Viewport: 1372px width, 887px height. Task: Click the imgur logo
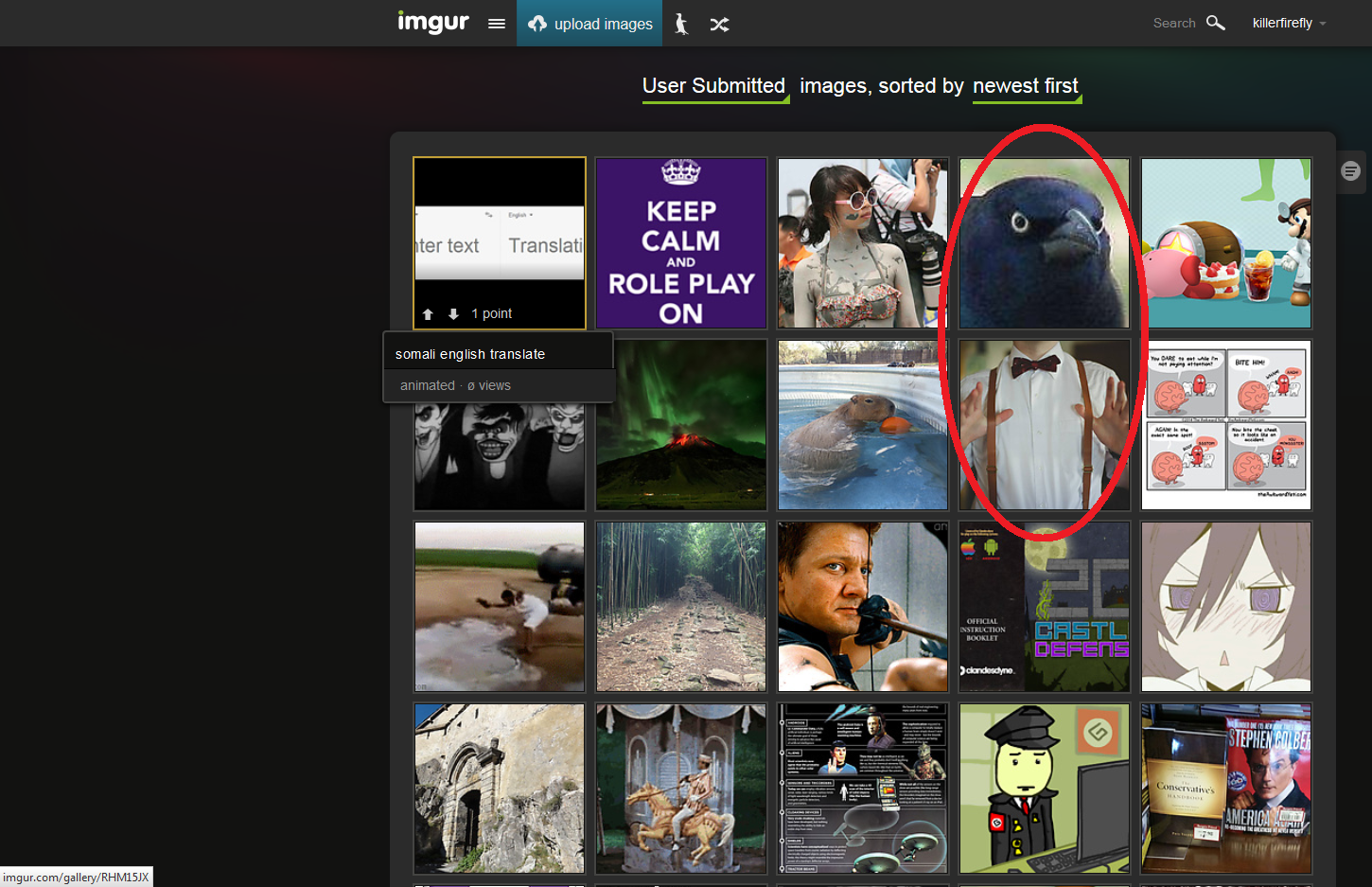pyautogui.click(x=432, y=23)
